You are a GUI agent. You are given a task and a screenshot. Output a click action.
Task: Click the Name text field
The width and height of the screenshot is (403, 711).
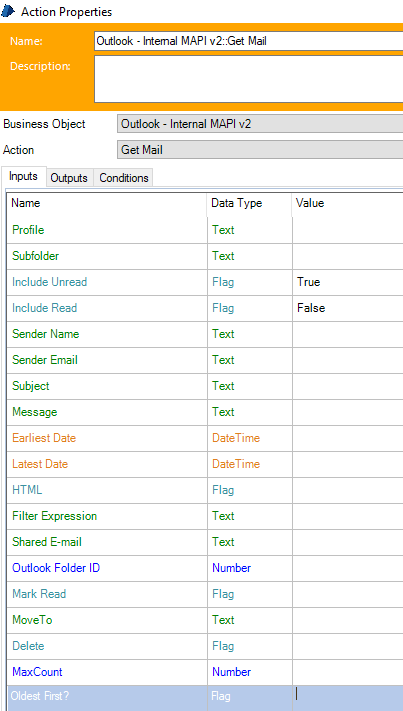(248, 41)
